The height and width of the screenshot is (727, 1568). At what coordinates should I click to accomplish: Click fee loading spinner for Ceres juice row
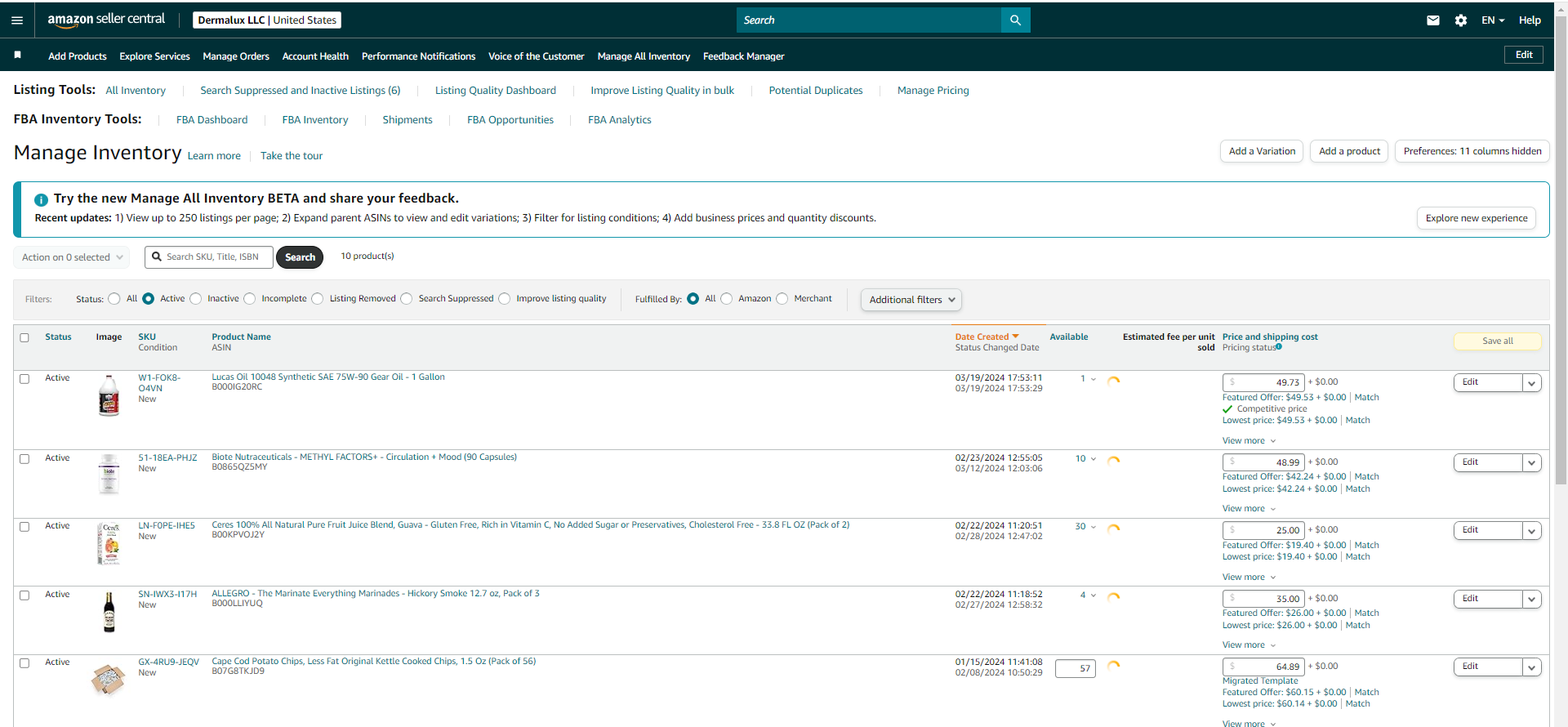tap(1113, 528)
